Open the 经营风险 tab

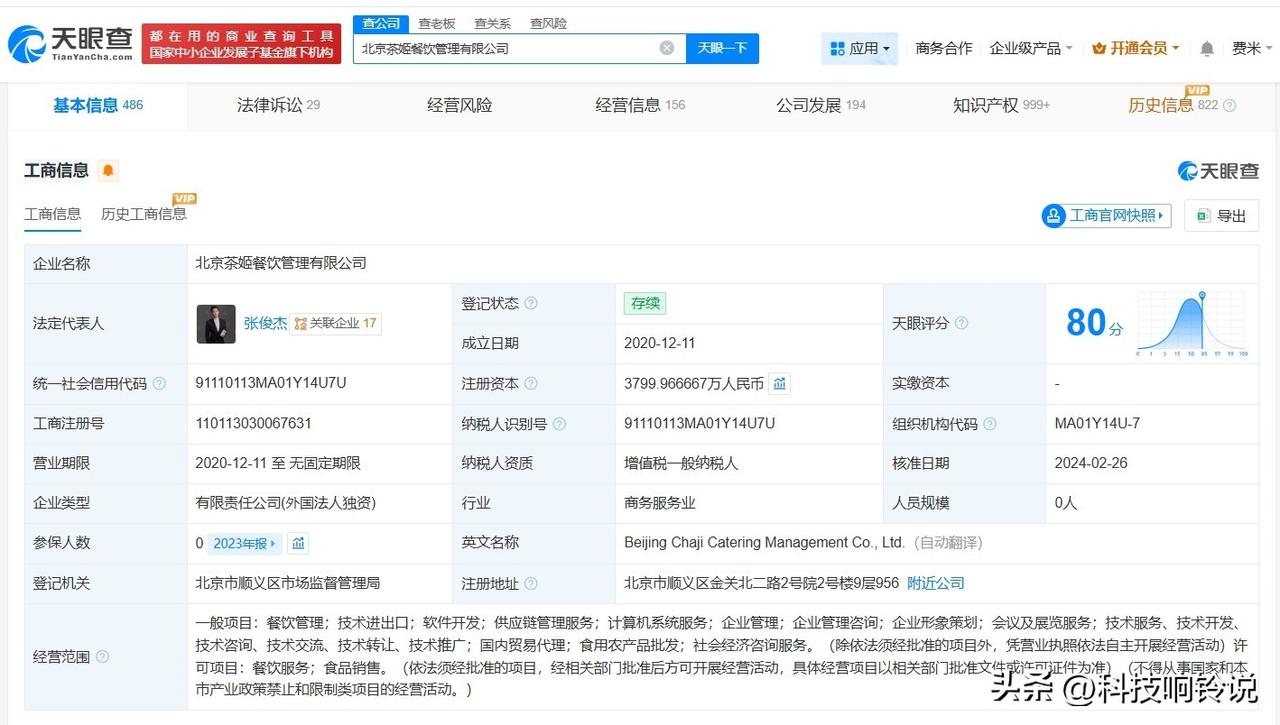pyautogui.click(x=459, y=105)
